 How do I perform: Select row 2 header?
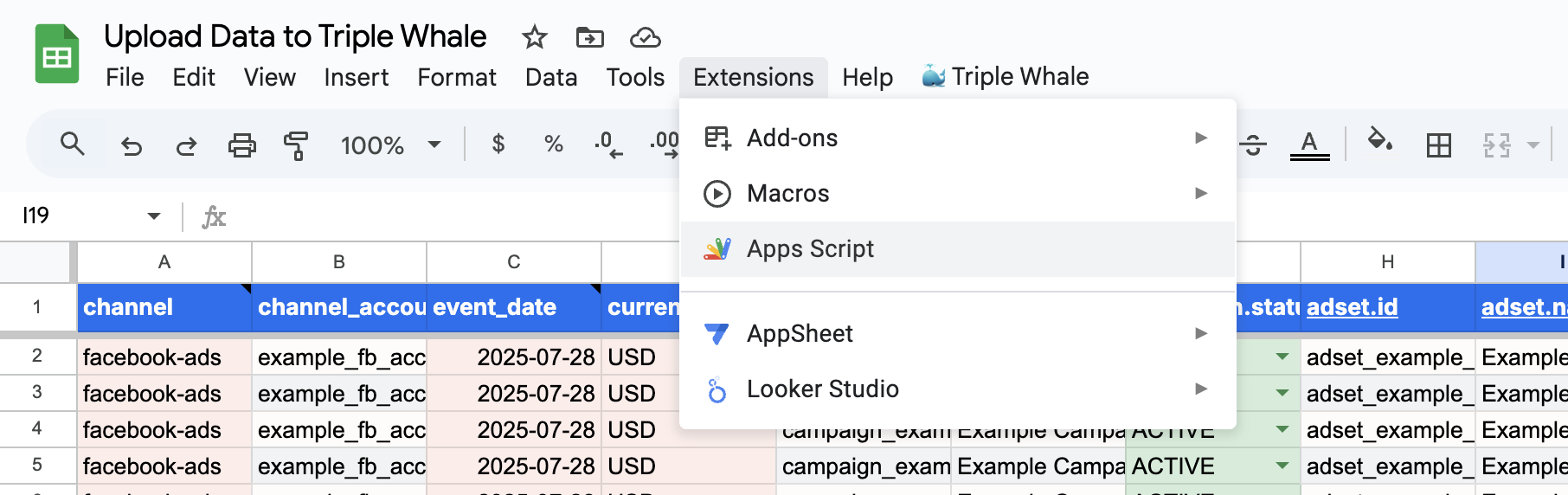pos(37,356)
